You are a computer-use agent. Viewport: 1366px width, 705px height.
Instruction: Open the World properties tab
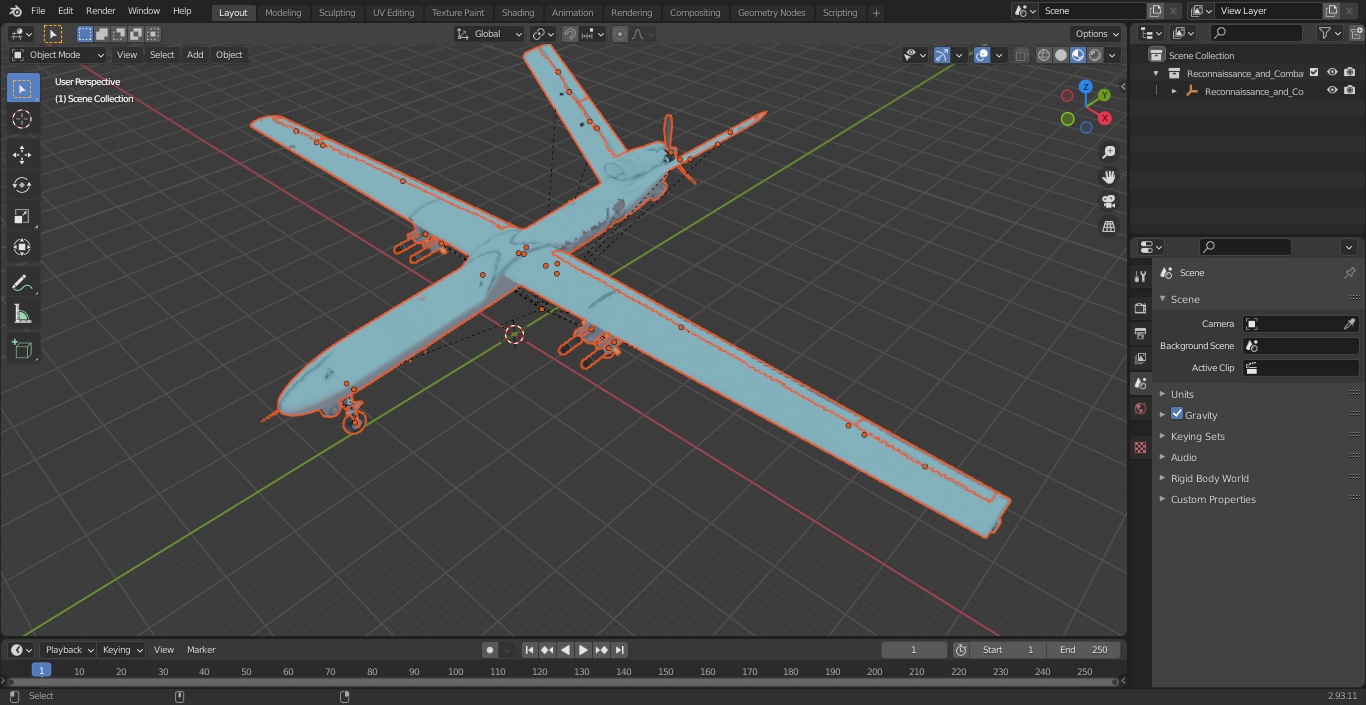[1140, 408]
